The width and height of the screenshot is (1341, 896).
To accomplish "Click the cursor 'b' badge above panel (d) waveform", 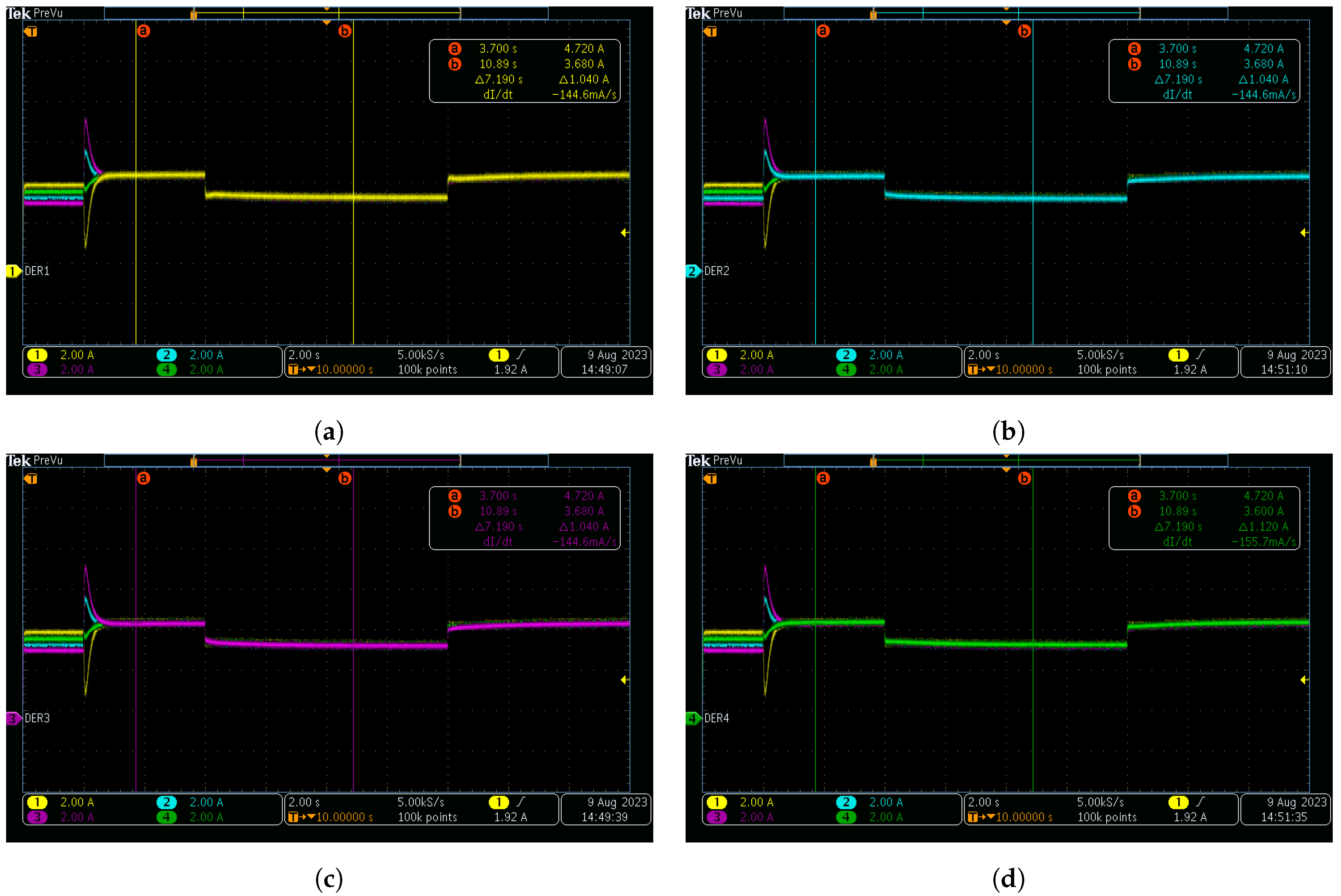I will [1024, 478].
